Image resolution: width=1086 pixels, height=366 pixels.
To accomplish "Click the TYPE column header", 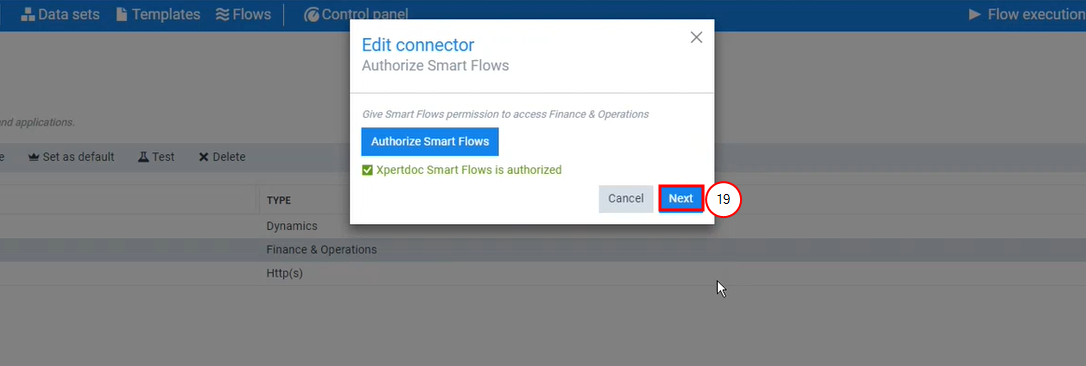I will tap(278, 200).
